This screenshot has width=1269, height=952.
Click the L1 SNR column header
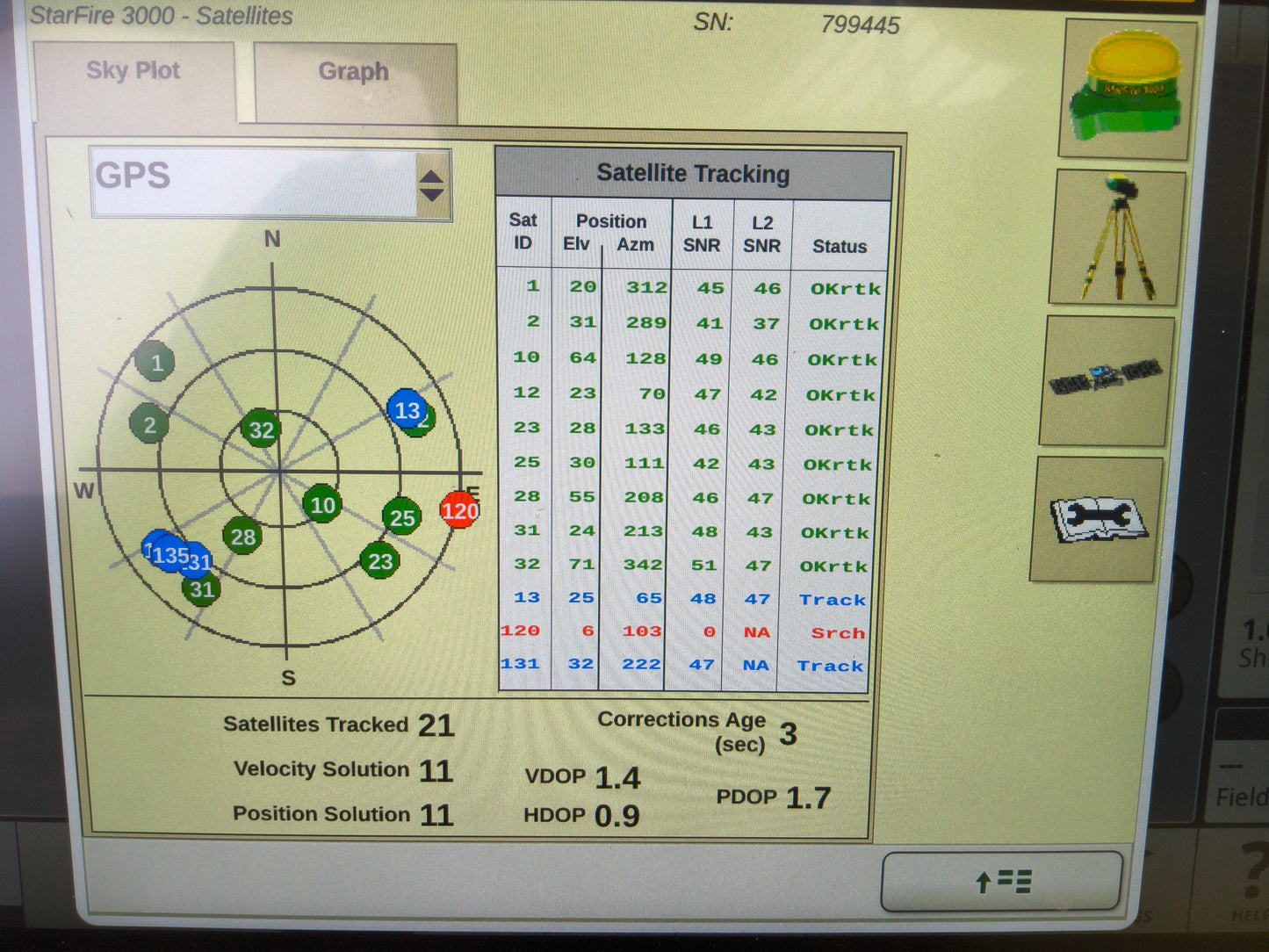[x=702, y=234]
